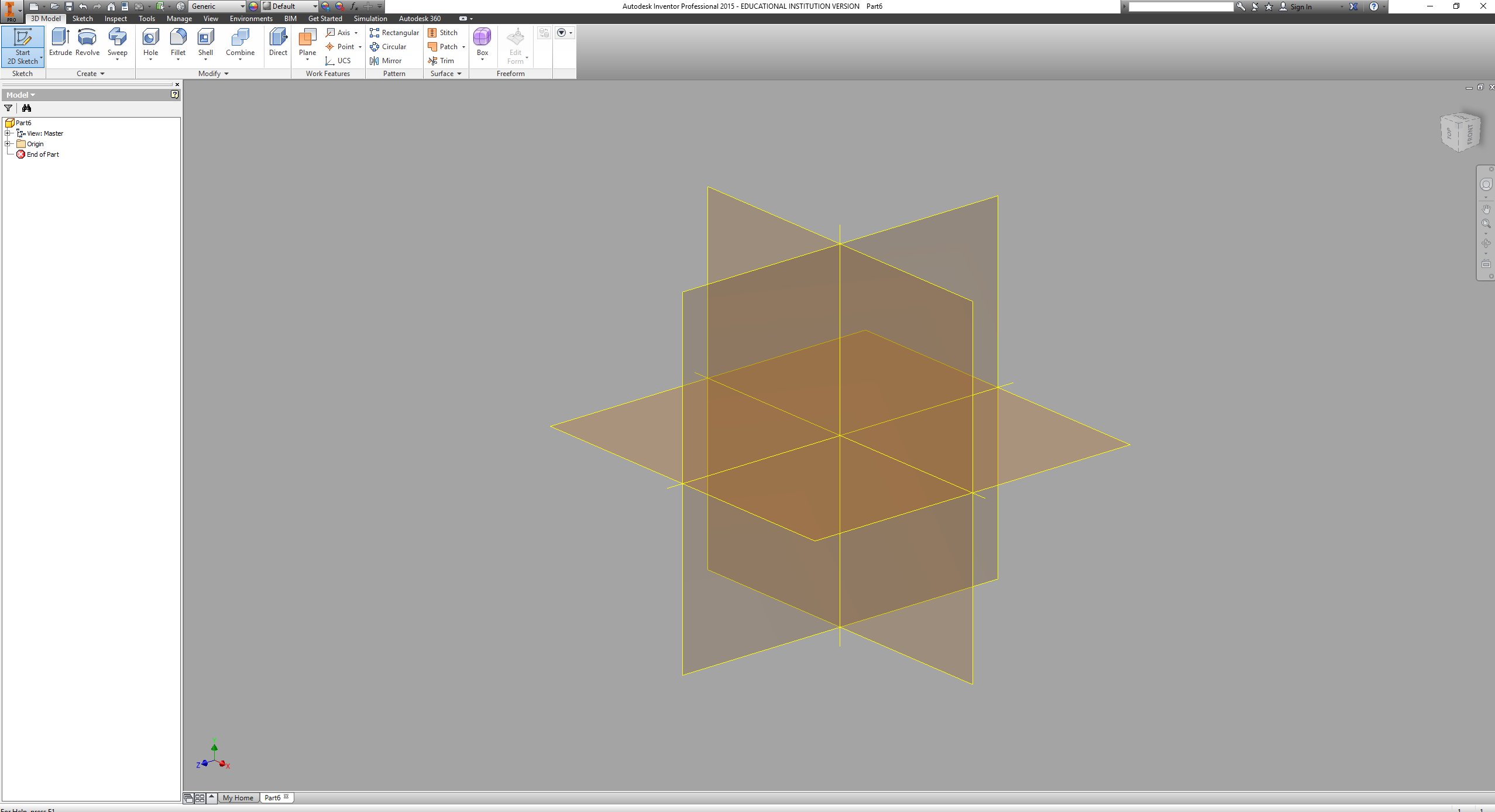This screenshot has width=1495, height=812.
Task: Open the Default appearance dropdown
Action: 315,6
